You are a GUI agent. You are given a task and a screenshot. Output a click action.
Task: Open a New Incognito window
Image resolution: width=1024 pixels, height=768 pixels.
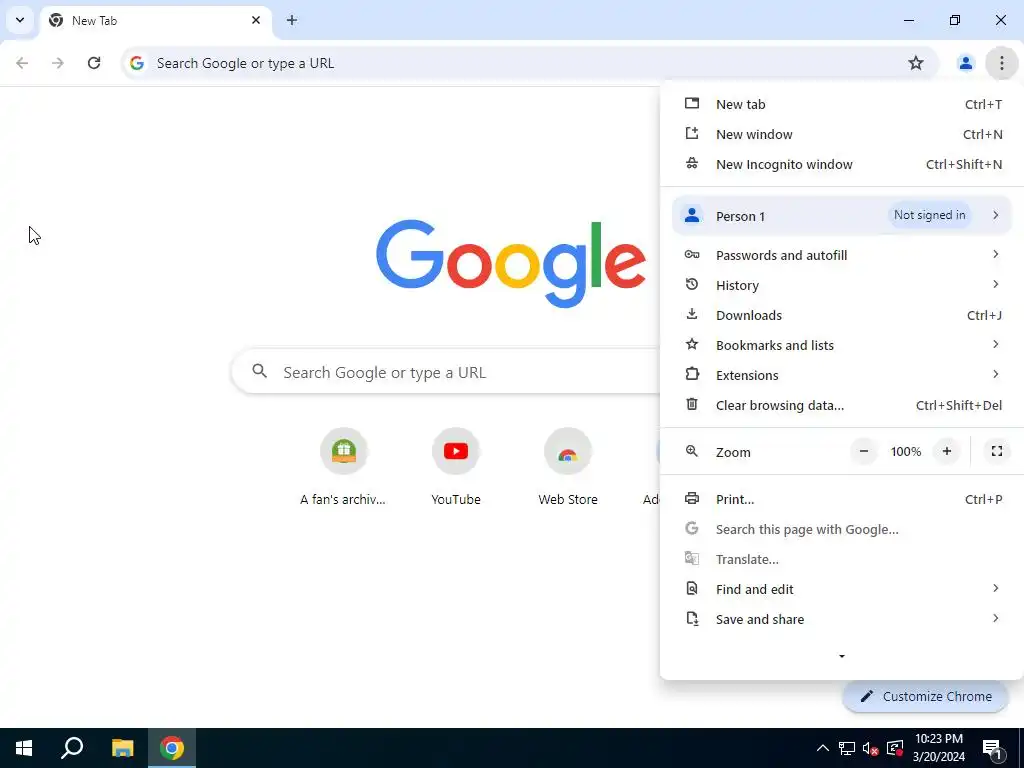[842, 165]
